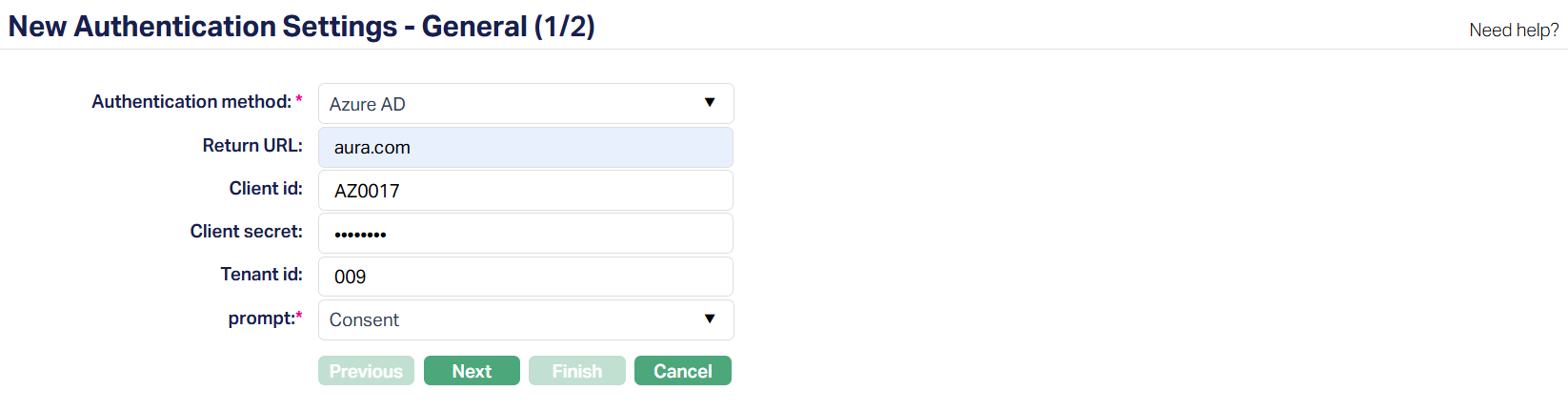This screenshot has height=411, width=1568.
Task: Click the "Tenant id:" label
Action: [x=261, y=275]
